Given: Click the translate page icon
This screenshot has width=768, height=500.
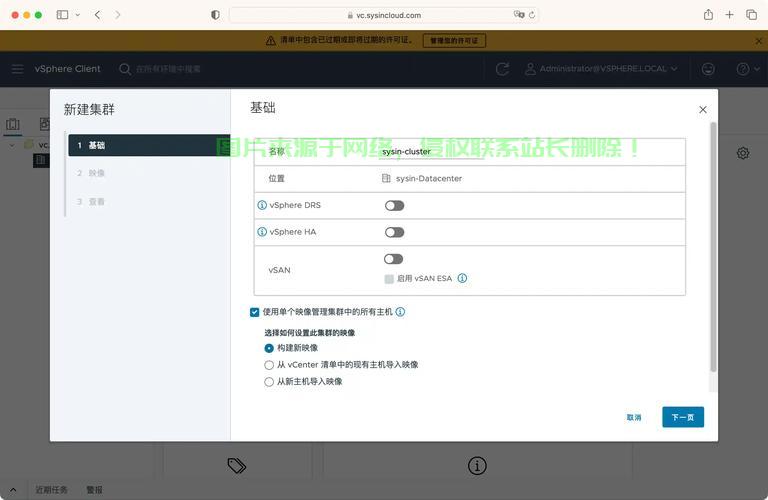Looking at the screenshot, I should tap(519, 15).
